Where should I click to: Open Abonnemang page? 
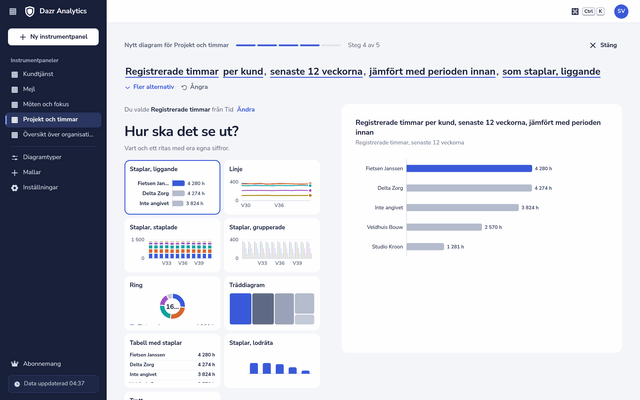53,364
